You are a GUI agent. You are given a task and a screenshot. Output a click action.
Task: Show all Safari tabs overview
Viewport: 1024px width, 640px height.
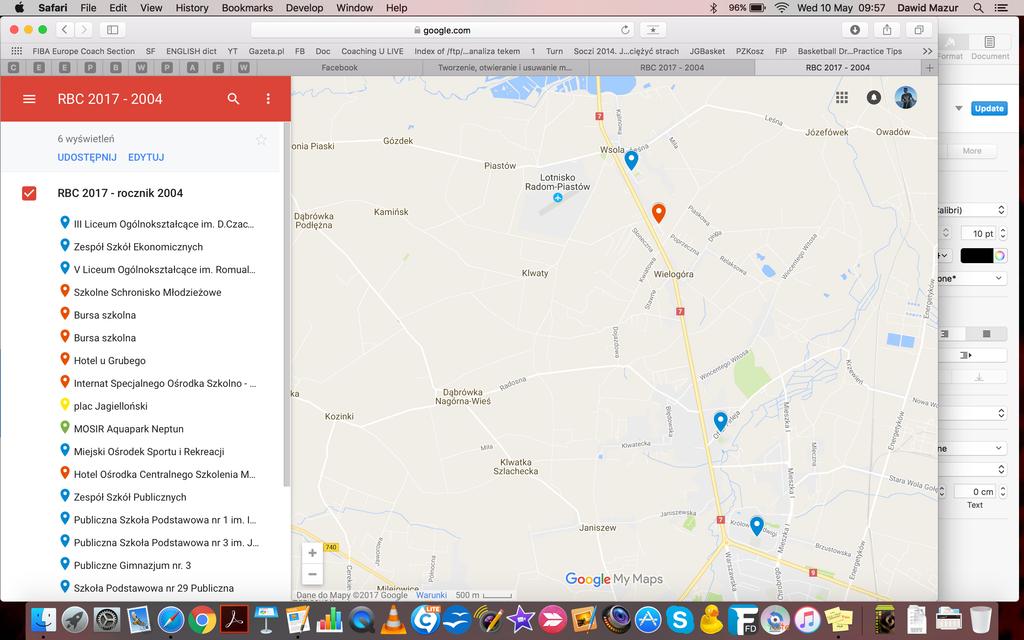pyautogui.click(x=919, y=29)
